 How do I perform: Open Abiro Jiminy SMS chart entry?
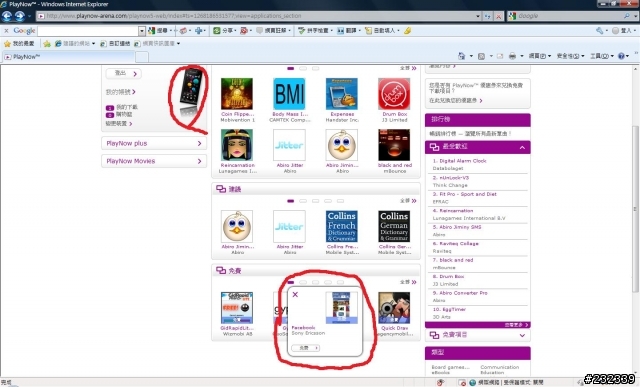(460, 227)
